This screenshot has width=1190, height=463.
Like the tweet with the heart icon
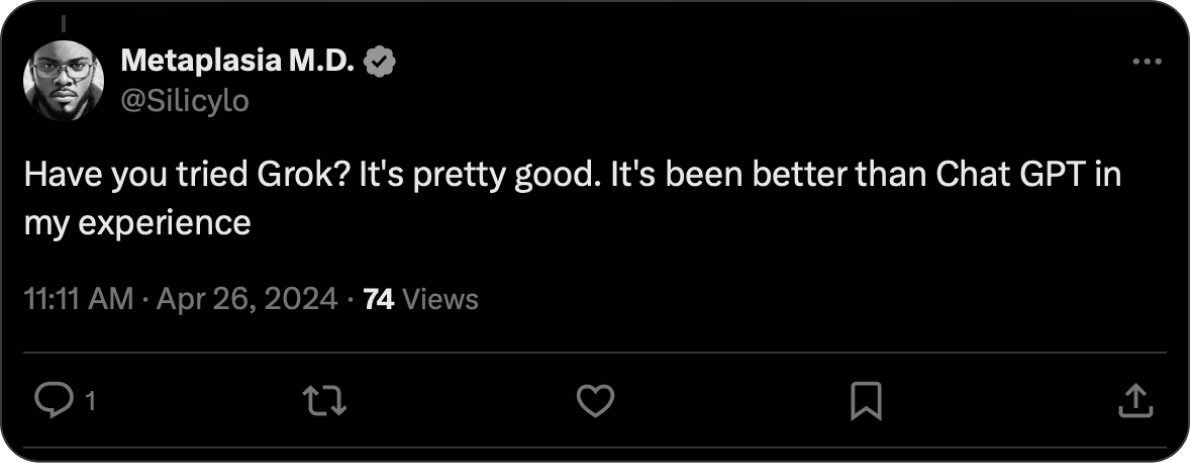click(596, 401)
